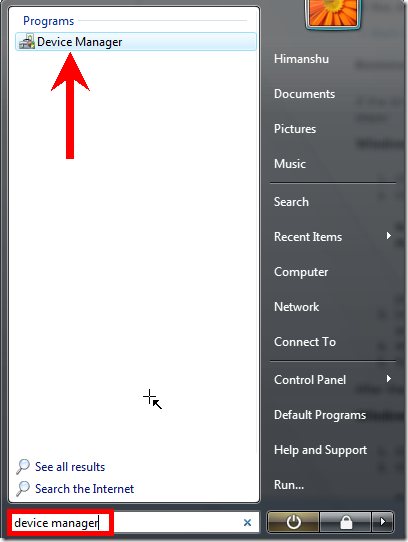
Task: Click magnifier icon beside Search the Internet
Action: tap(23, 488)
